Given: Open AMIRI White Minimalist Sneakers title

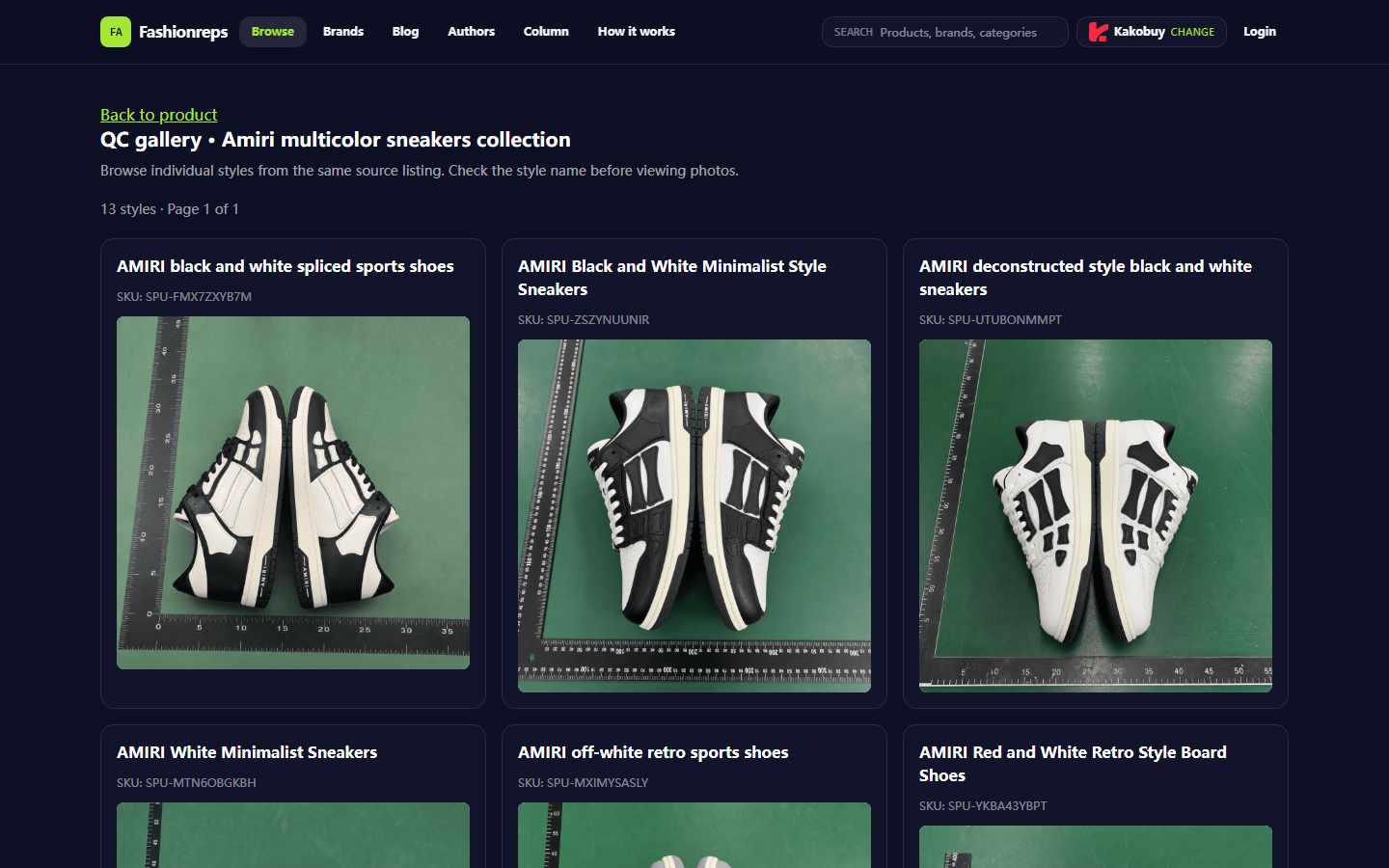Looking at the screenshot, I should [247, 752].
